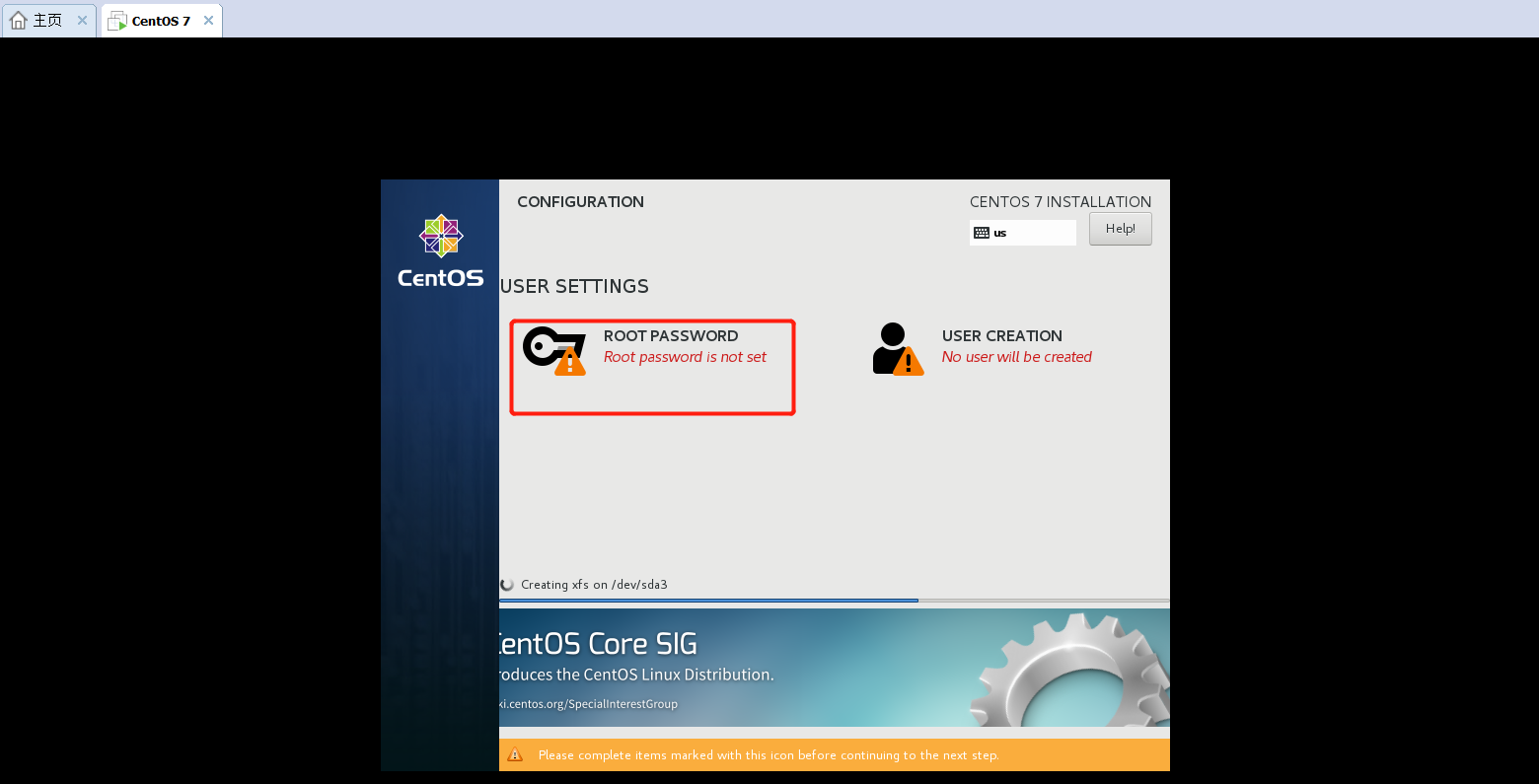Click "Creating xfs on /dev/sda3" status text

click(594, 585)
